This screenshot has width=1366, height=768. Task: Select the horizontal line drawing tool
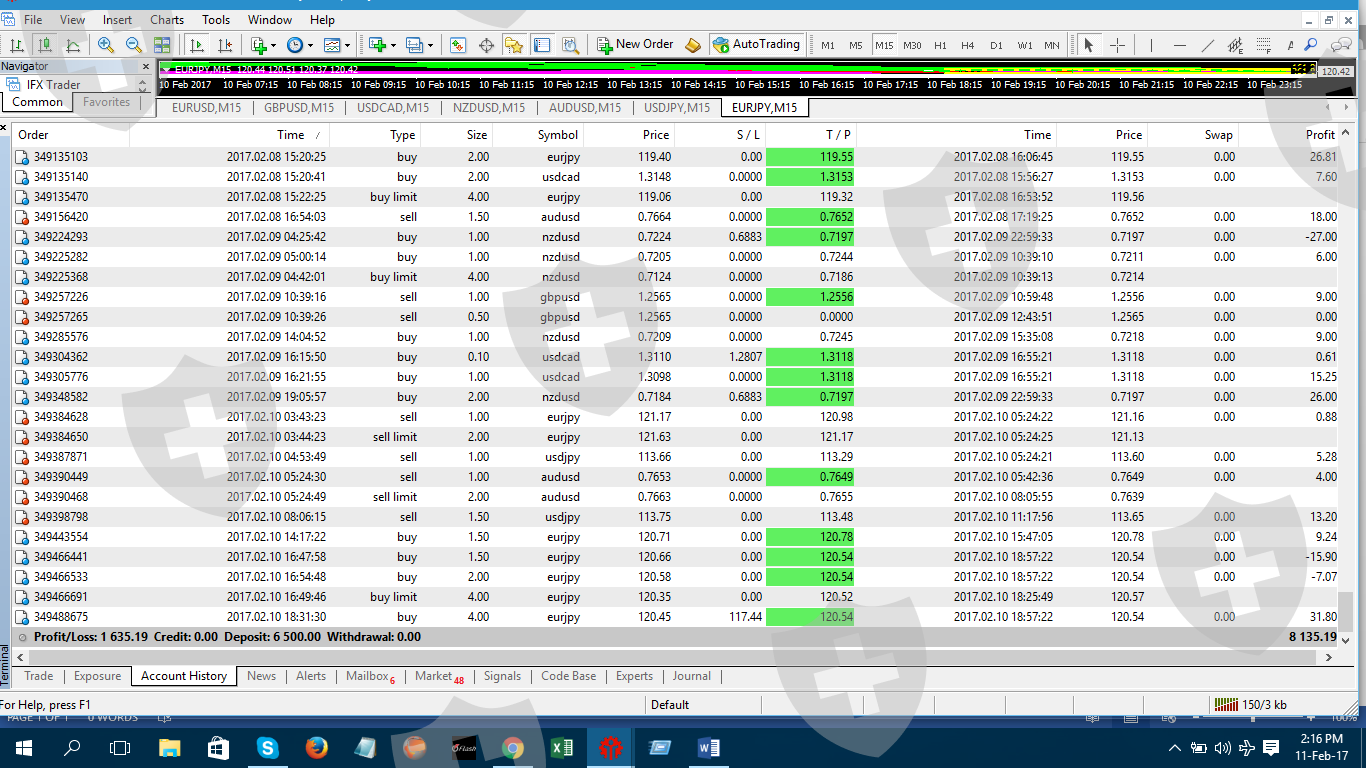point(1179,45)
